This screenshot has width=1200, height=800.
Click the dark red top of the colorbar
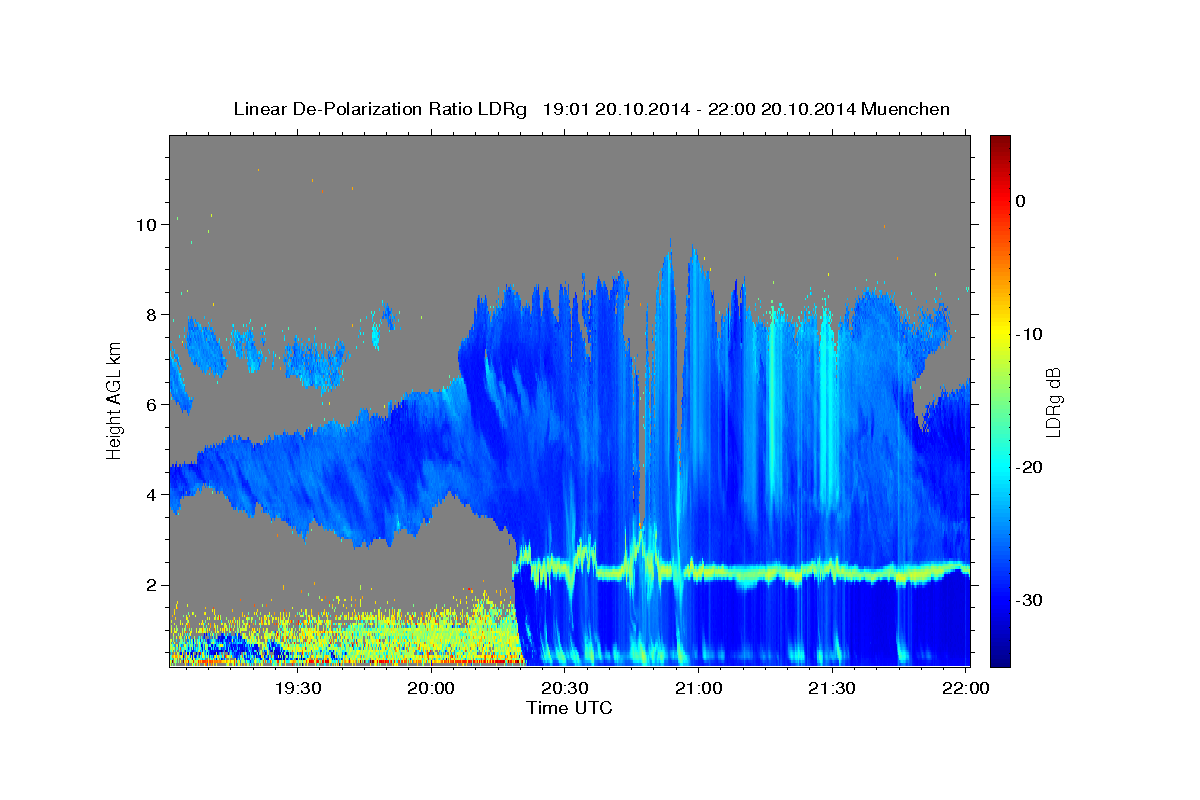(1000, 142)
